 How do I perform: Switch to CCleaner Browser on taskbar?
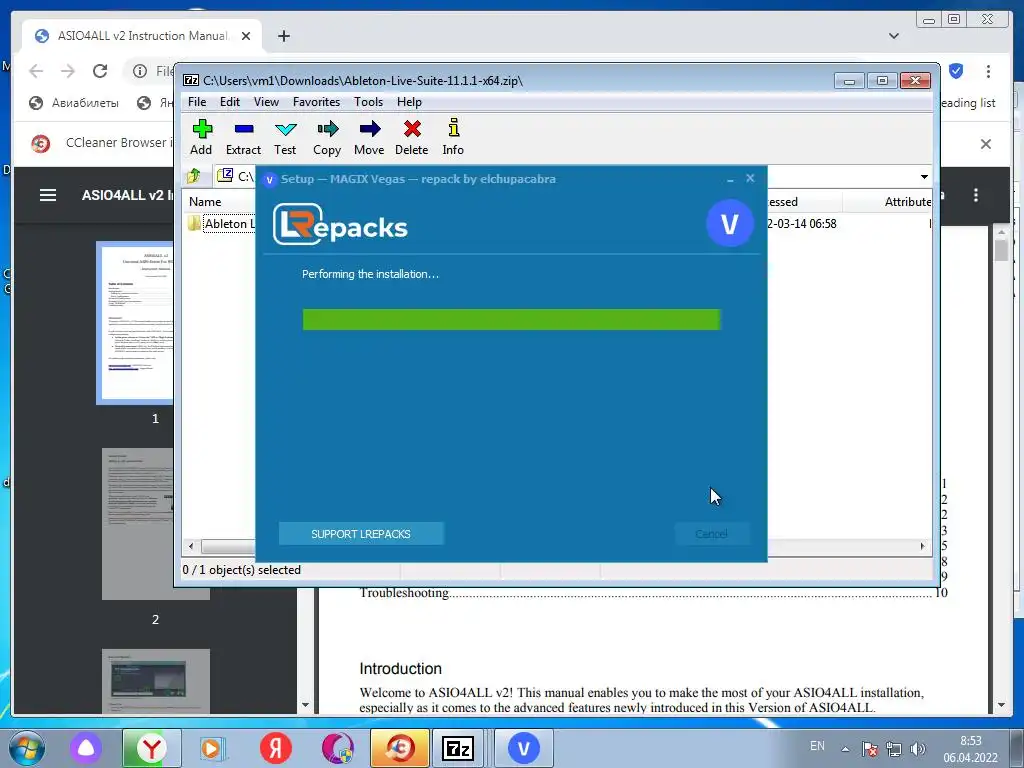pos(400,748)
